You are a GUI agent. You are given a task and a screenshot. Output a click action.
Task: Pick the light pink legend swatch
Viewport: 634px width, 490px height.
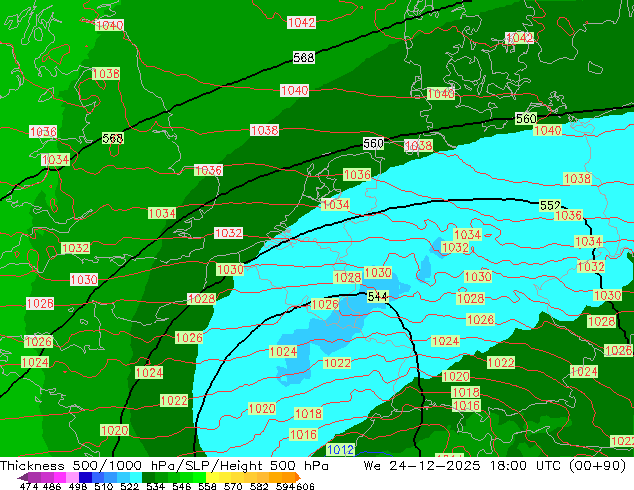point(72,477)
